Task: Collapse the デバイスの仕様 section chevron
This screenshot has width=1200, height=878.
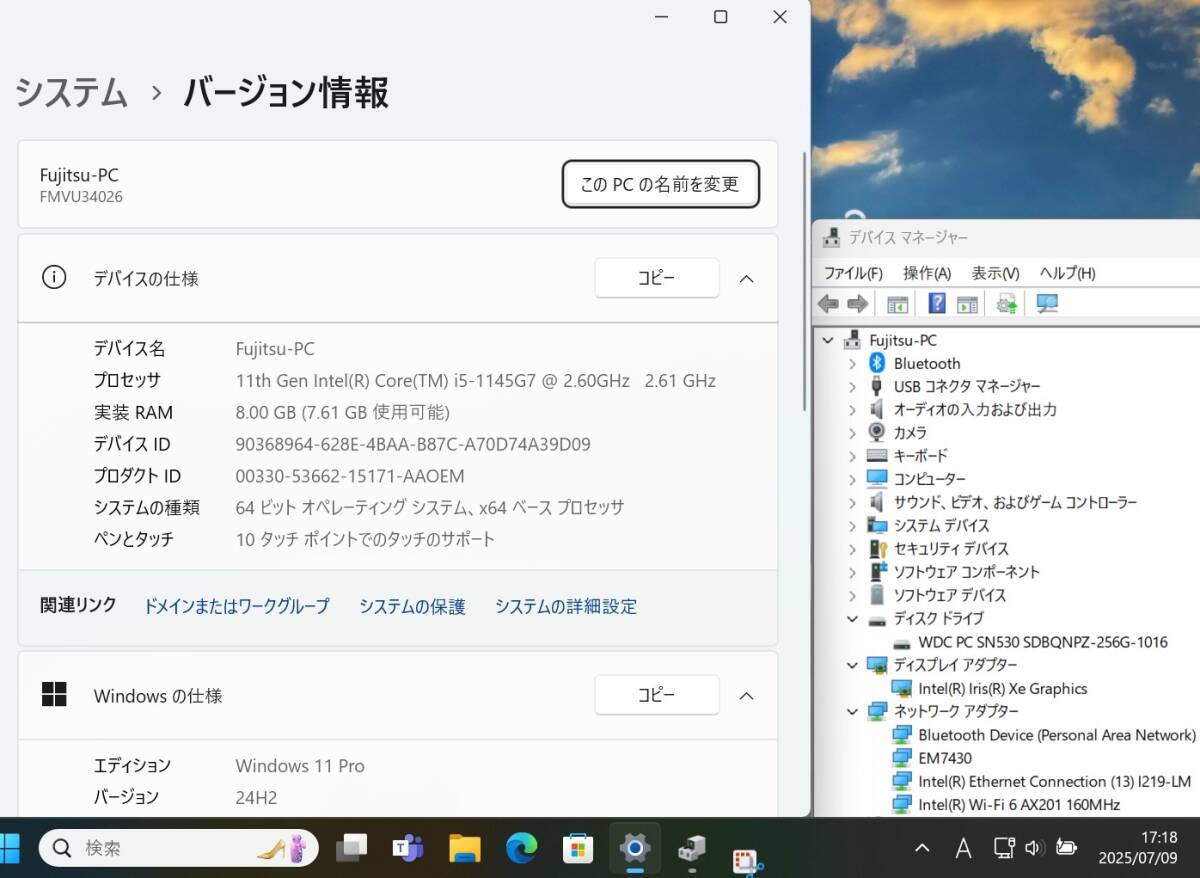Action: pos(746,278)
